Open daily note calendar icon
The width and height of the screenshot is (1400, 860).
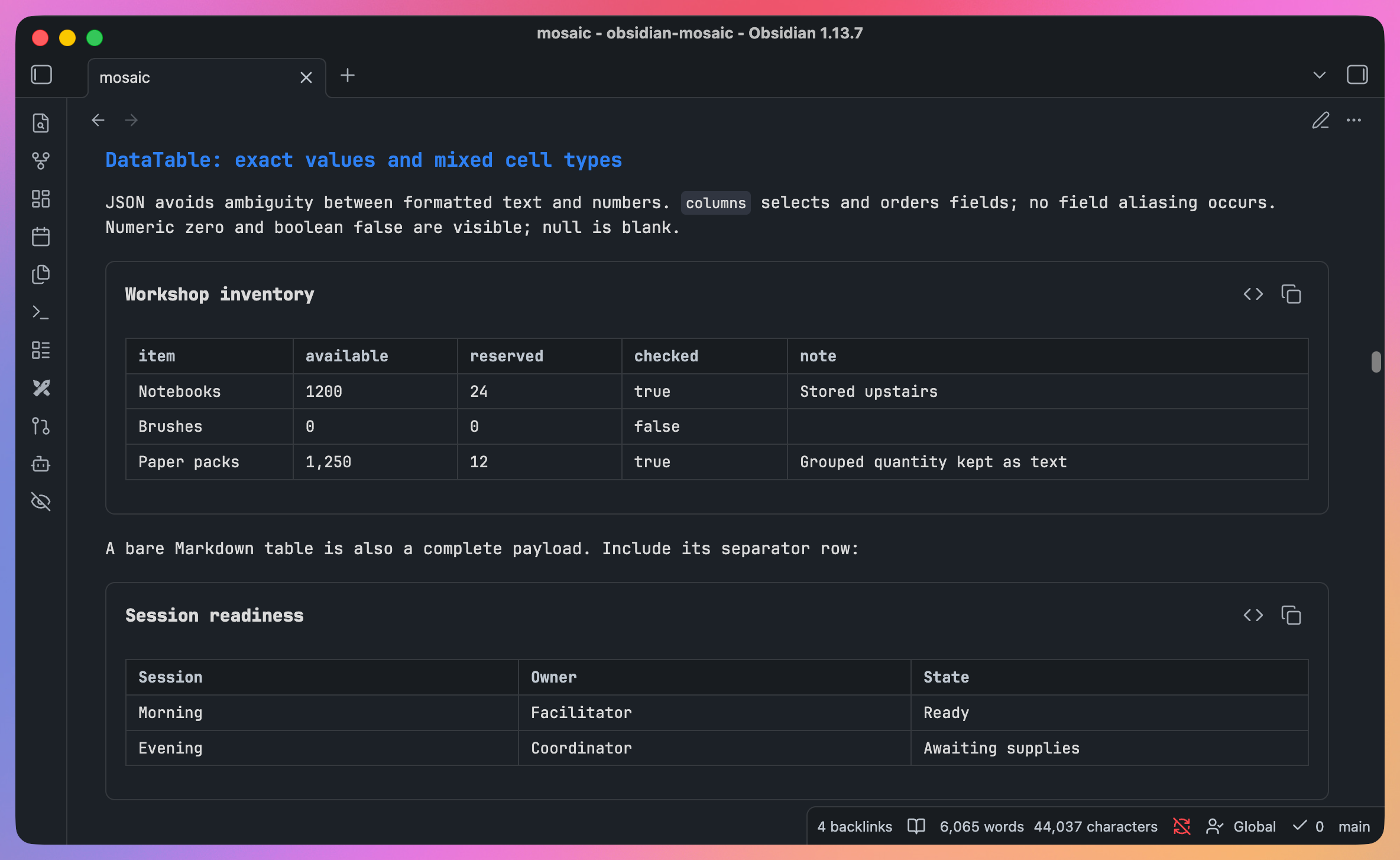pyautogui.click(x=41, y=237)
